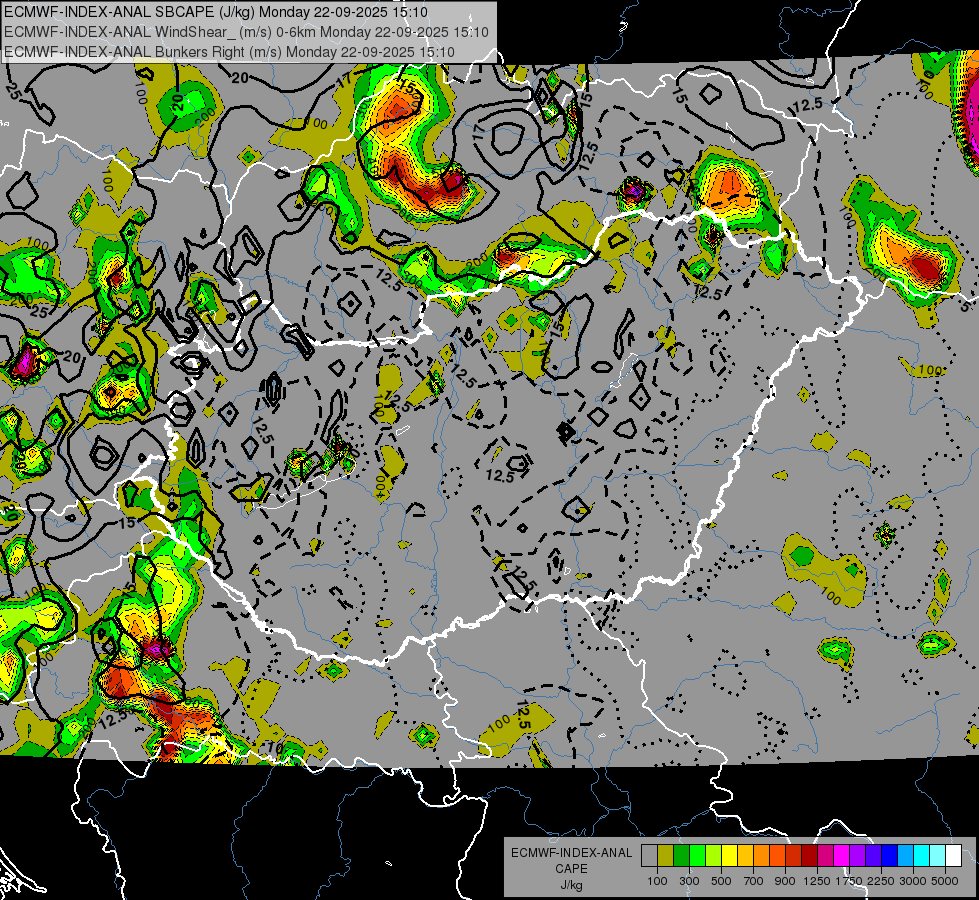Screen dimensions: 979x900
Task: Click the dark red legend swatch
Action: 809,855
